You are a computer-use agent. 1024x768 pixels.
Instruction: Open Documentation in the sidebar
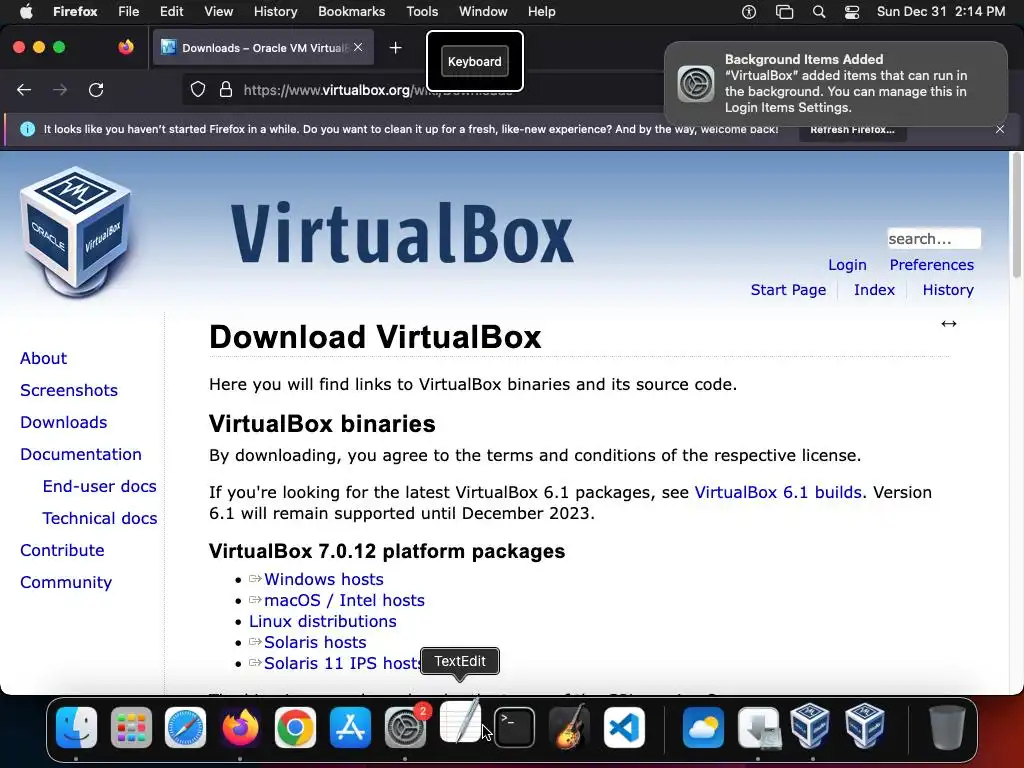[x=80, y=455]
